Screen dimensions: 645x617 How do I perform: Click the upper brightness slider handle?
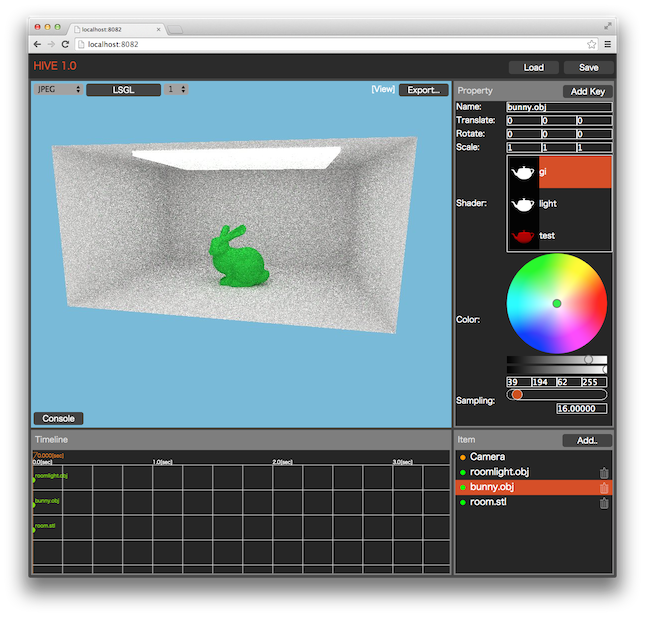coord(589,360)
